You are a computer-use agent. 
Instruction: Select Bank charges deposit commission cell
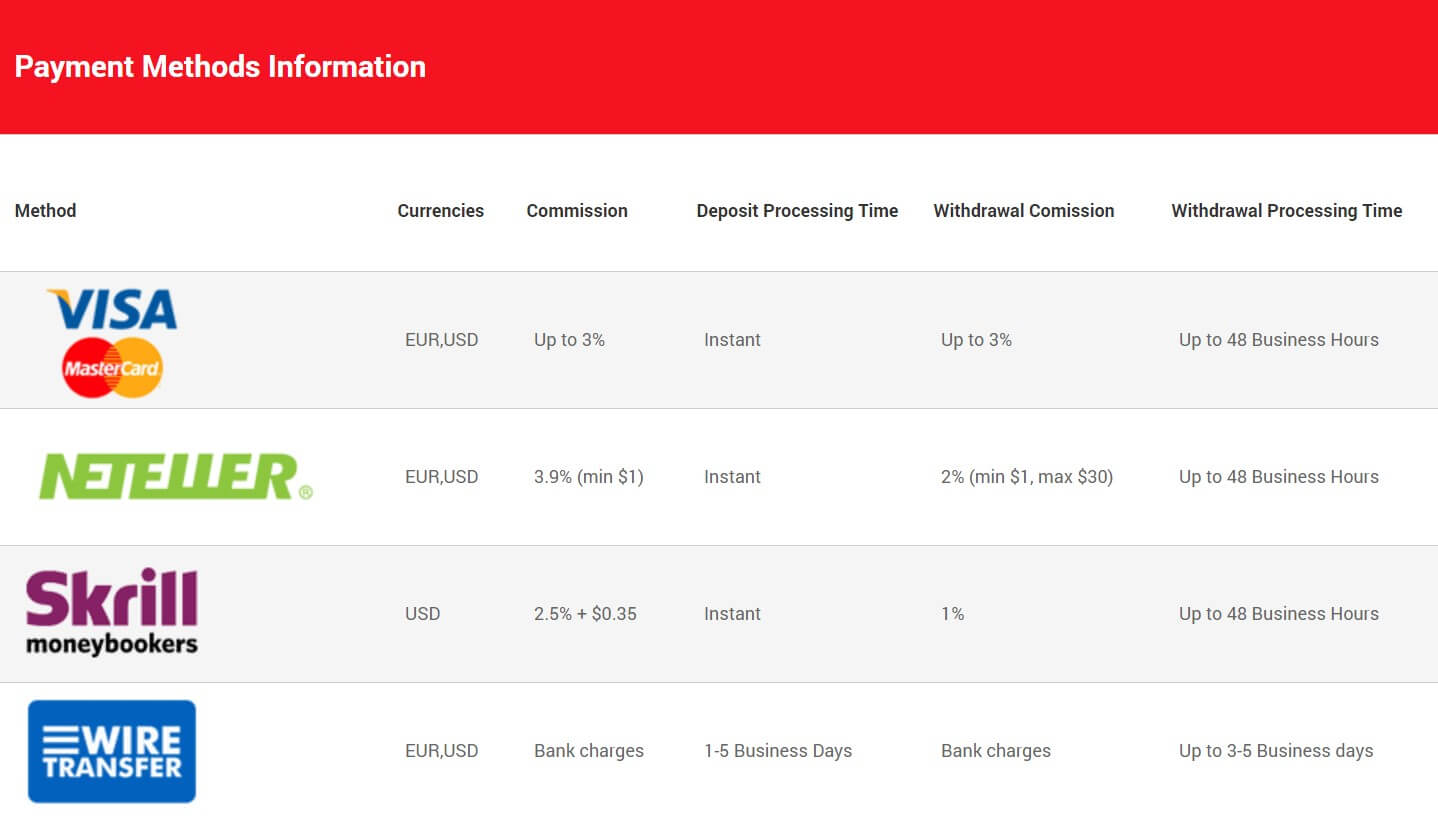tap(588, 751)
